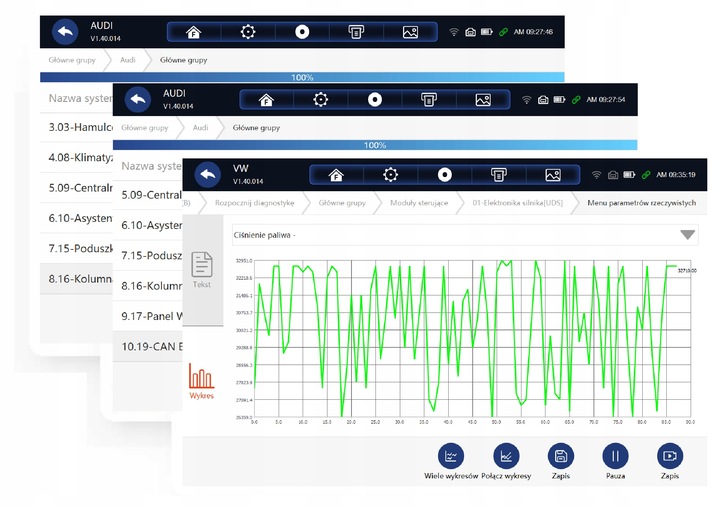Go to Rozpocznij diagnostykę breadcrumb

click(254, 203)
